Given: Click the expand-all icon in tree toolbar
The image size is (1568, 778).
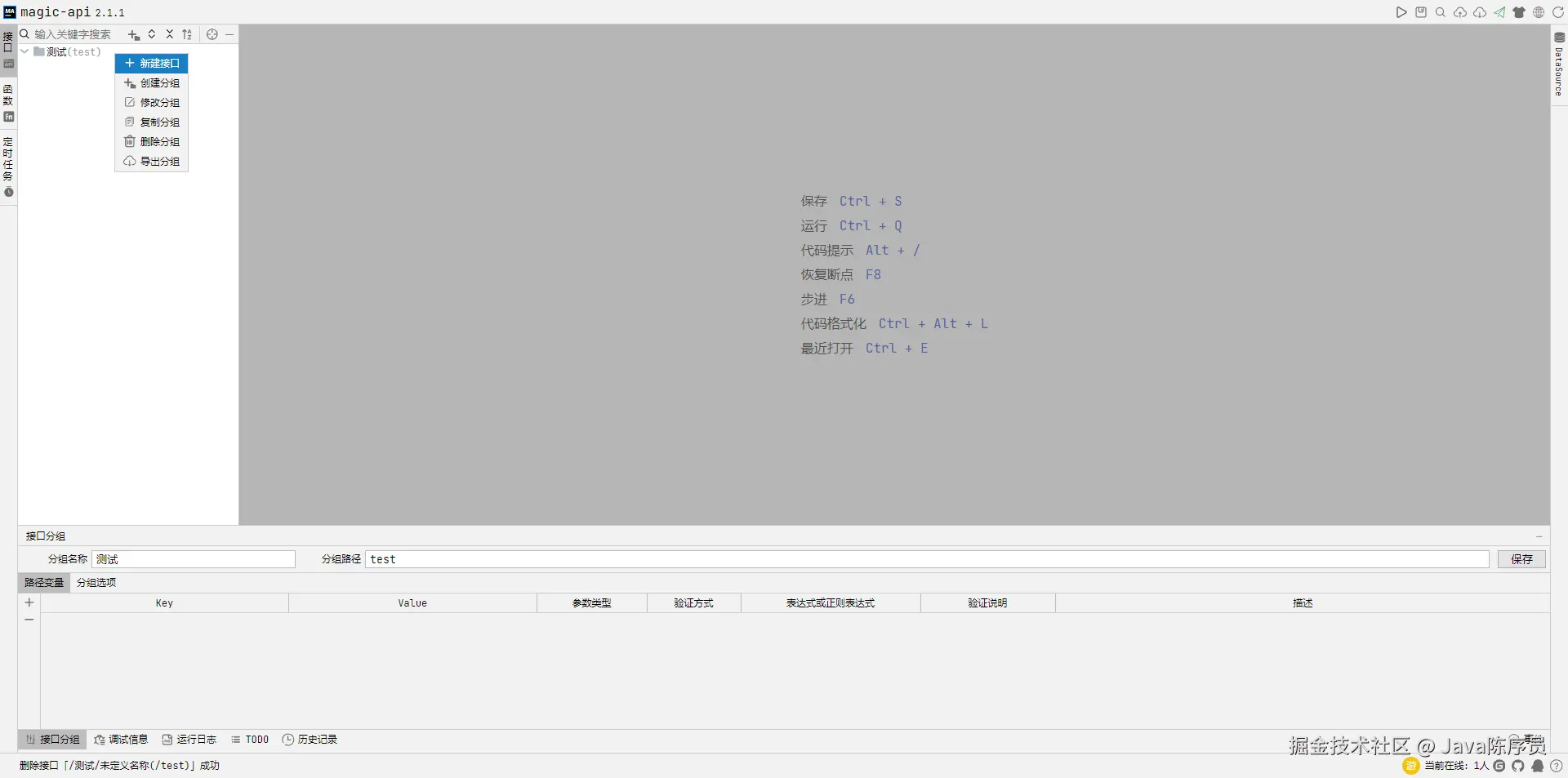Looking at the screenshot, I should tap(152, 34).
